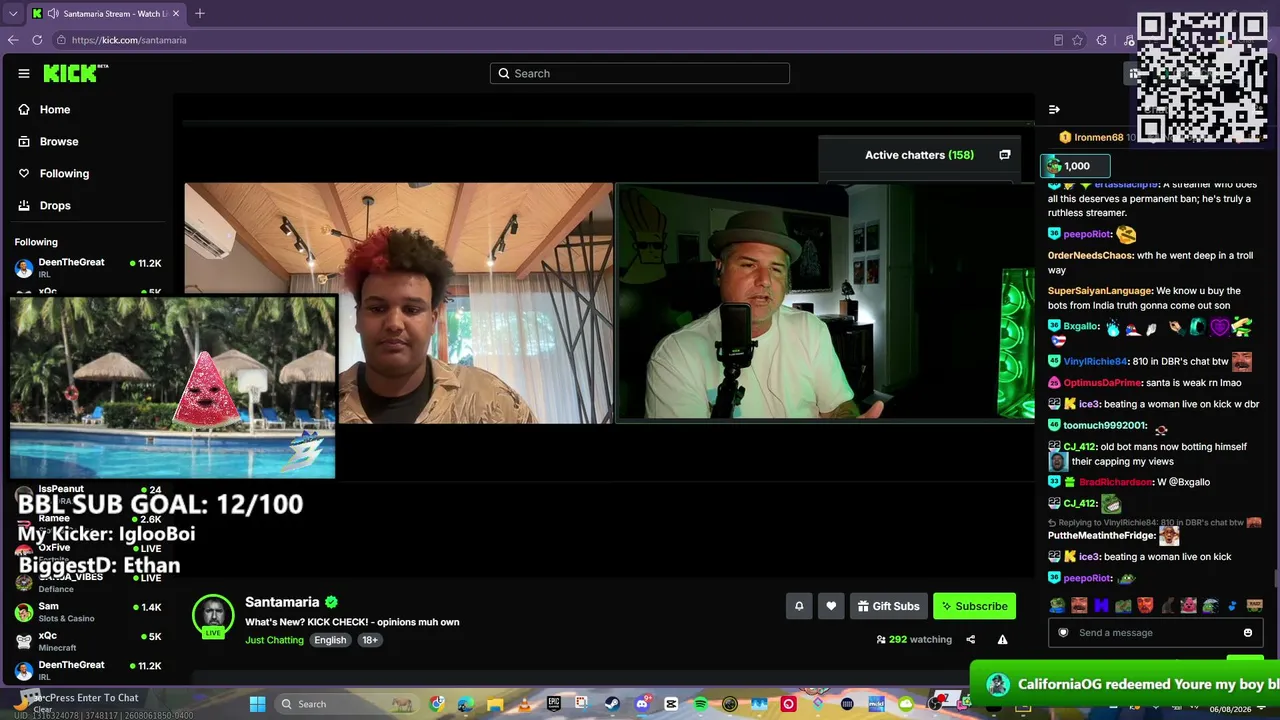
Task: Open VinylRichie84's chat username
Action: coord(1094,361)
